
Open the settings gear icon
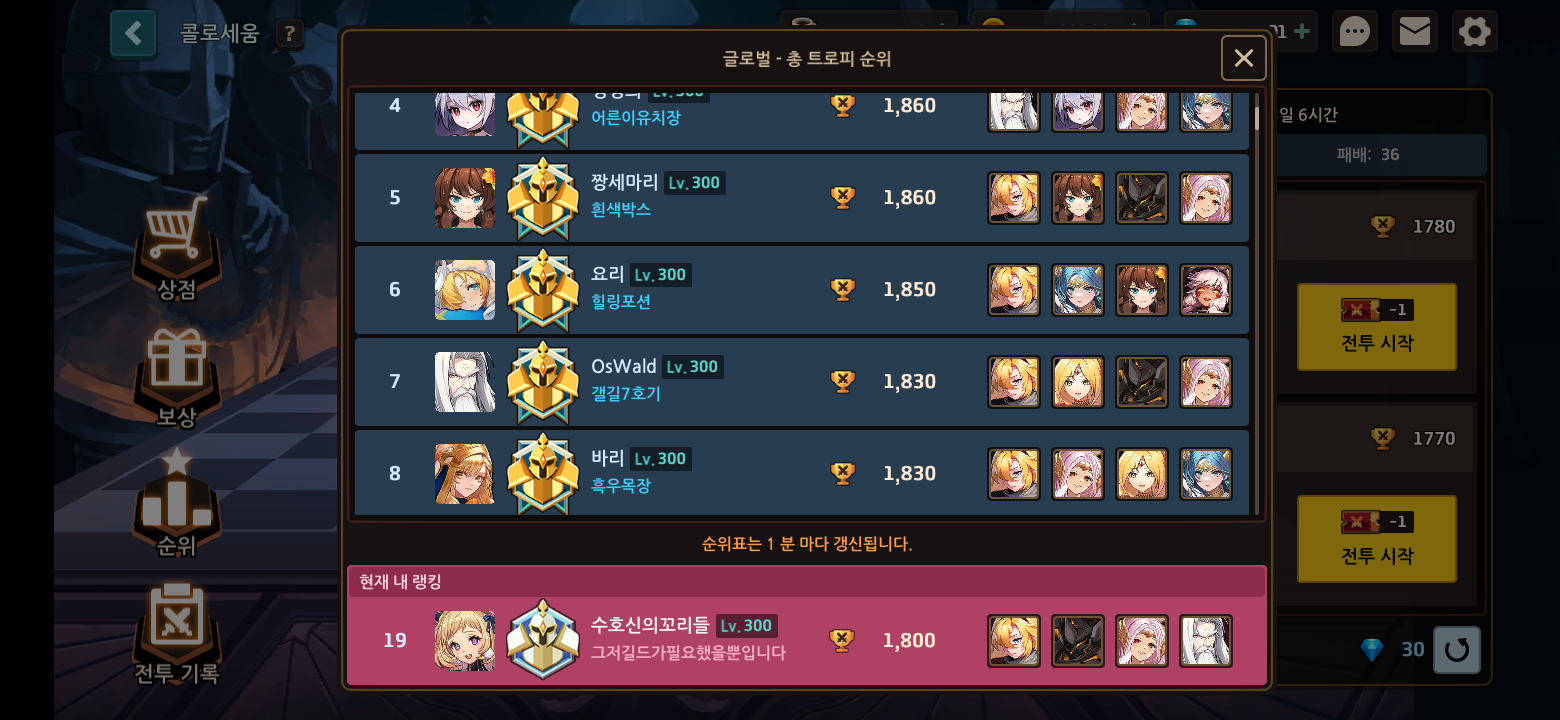click(x=1475, y=32)
